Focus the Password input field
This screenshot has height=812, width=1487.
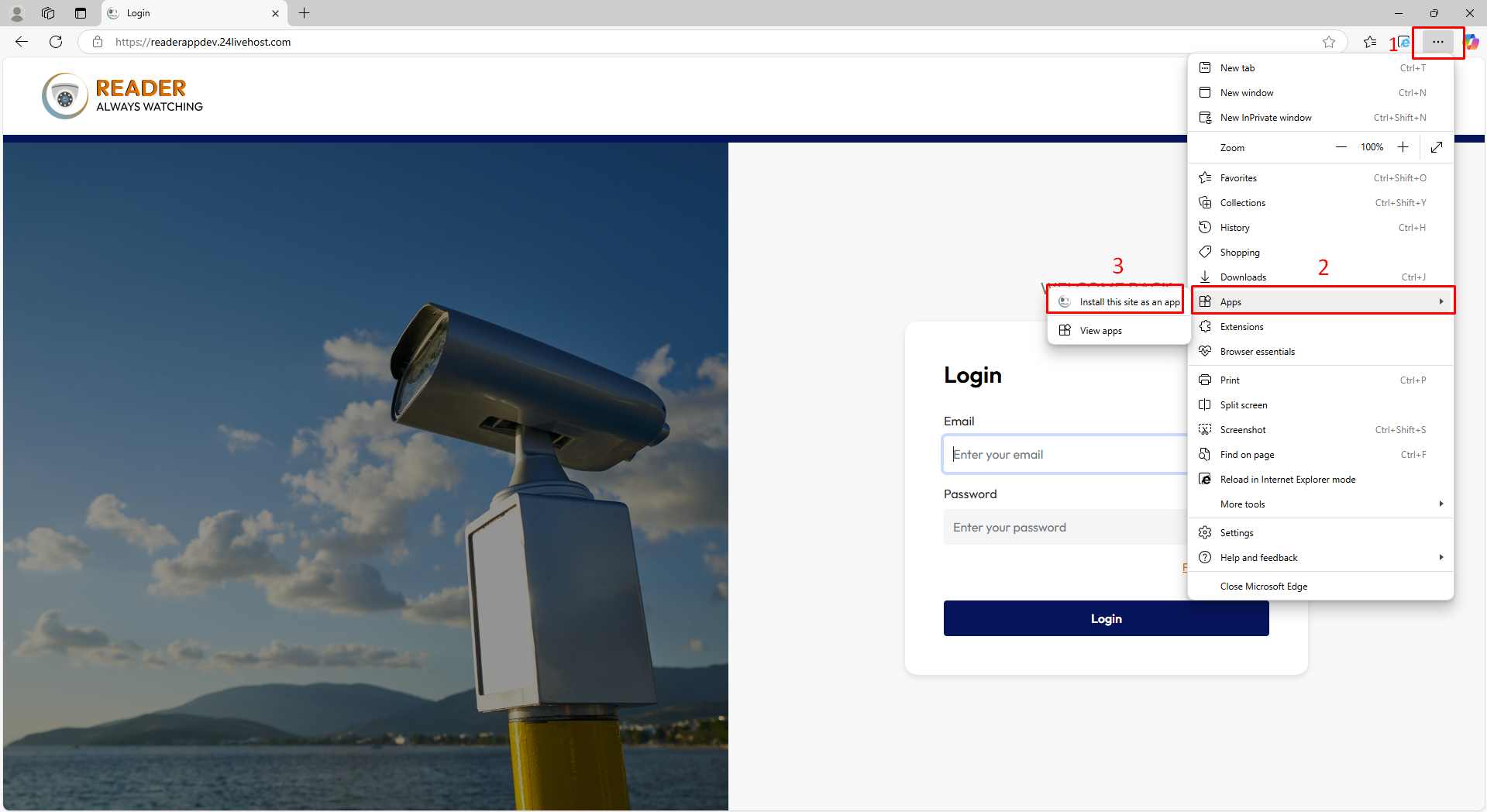[1065, 528]
